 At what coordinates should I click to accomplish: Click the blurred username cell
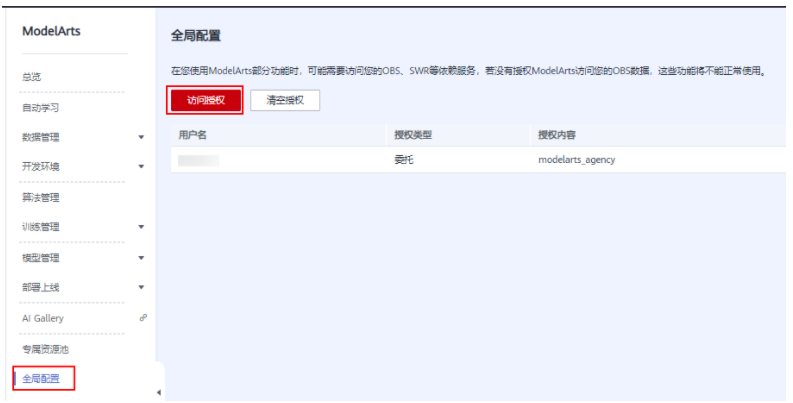198,160
